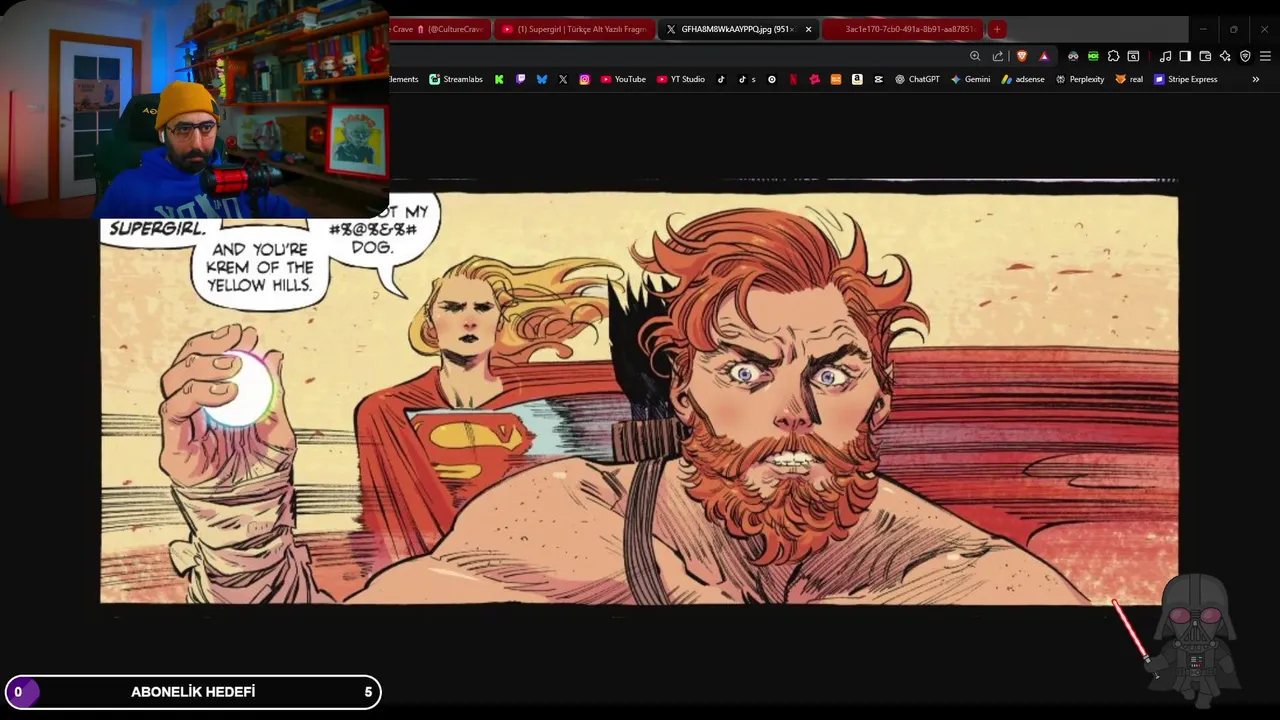Click the green HDX extension icon
Image resolution: width=1280 pixels, height=720 pixels.
tap(1093, 56)
